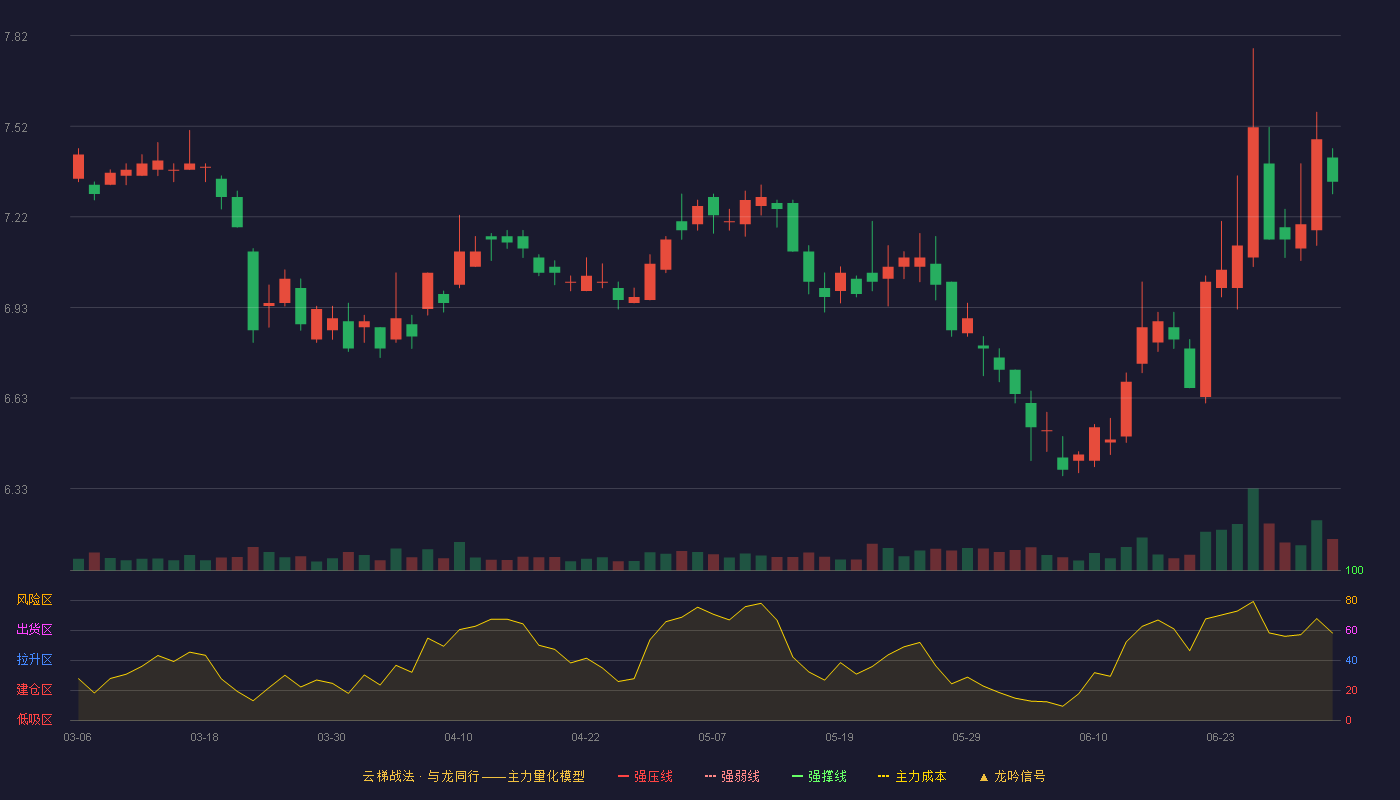
Task: Click the 06-23 date label
Action: coord(1220,737)
